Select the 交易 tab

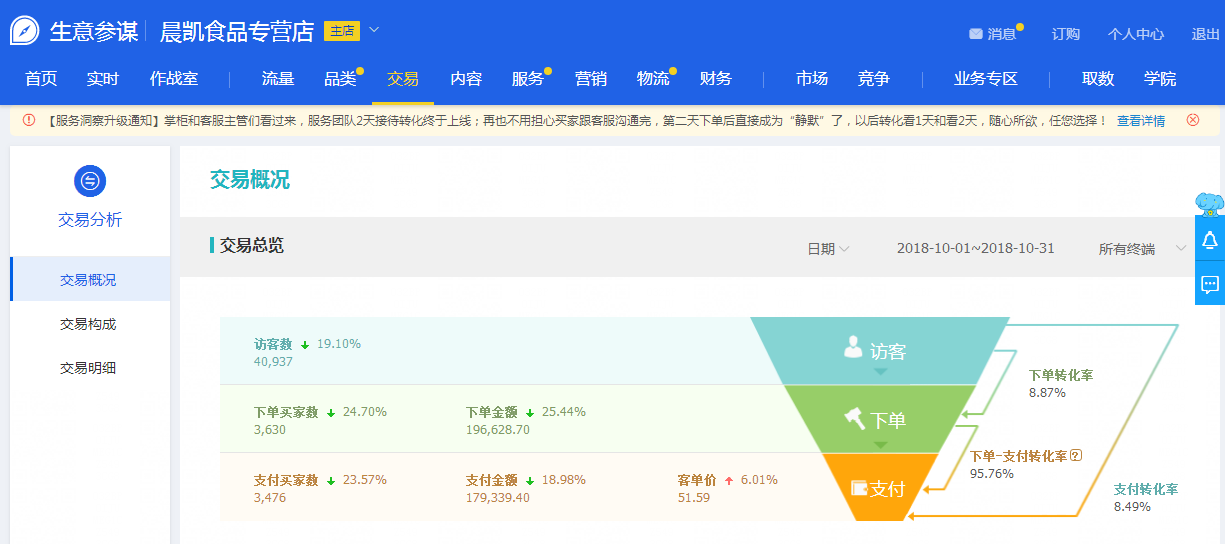[403, 78]
